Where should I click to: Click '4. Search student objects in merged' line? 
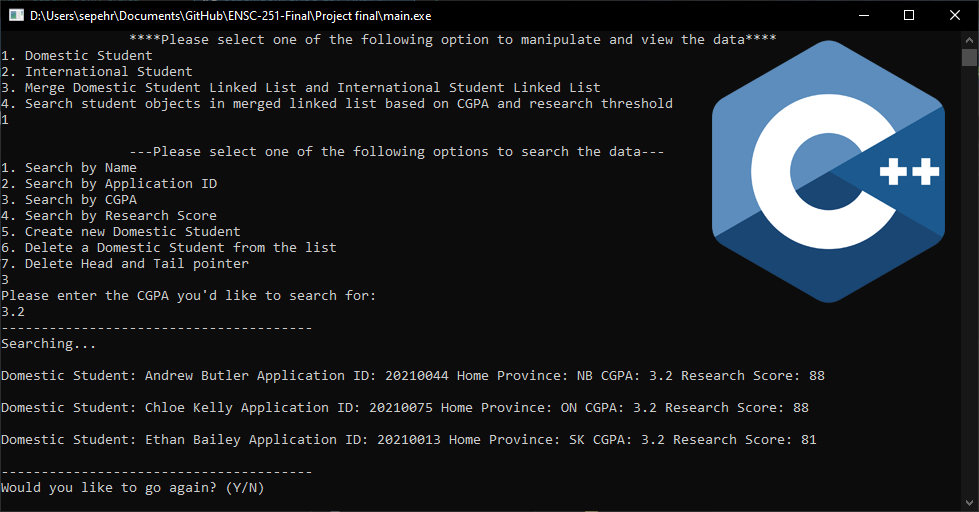pos(337,104)
